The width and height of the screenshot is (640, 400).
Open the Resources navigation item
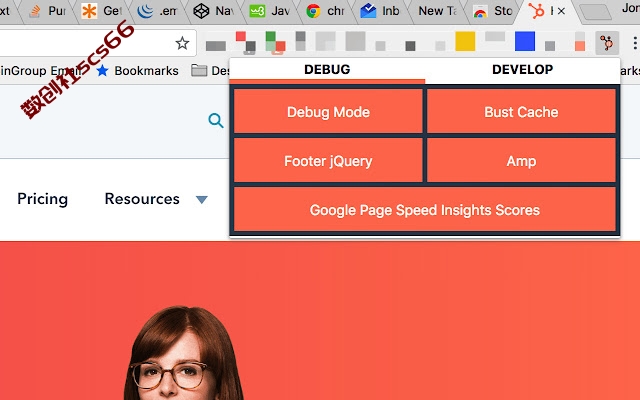(142, 199)
